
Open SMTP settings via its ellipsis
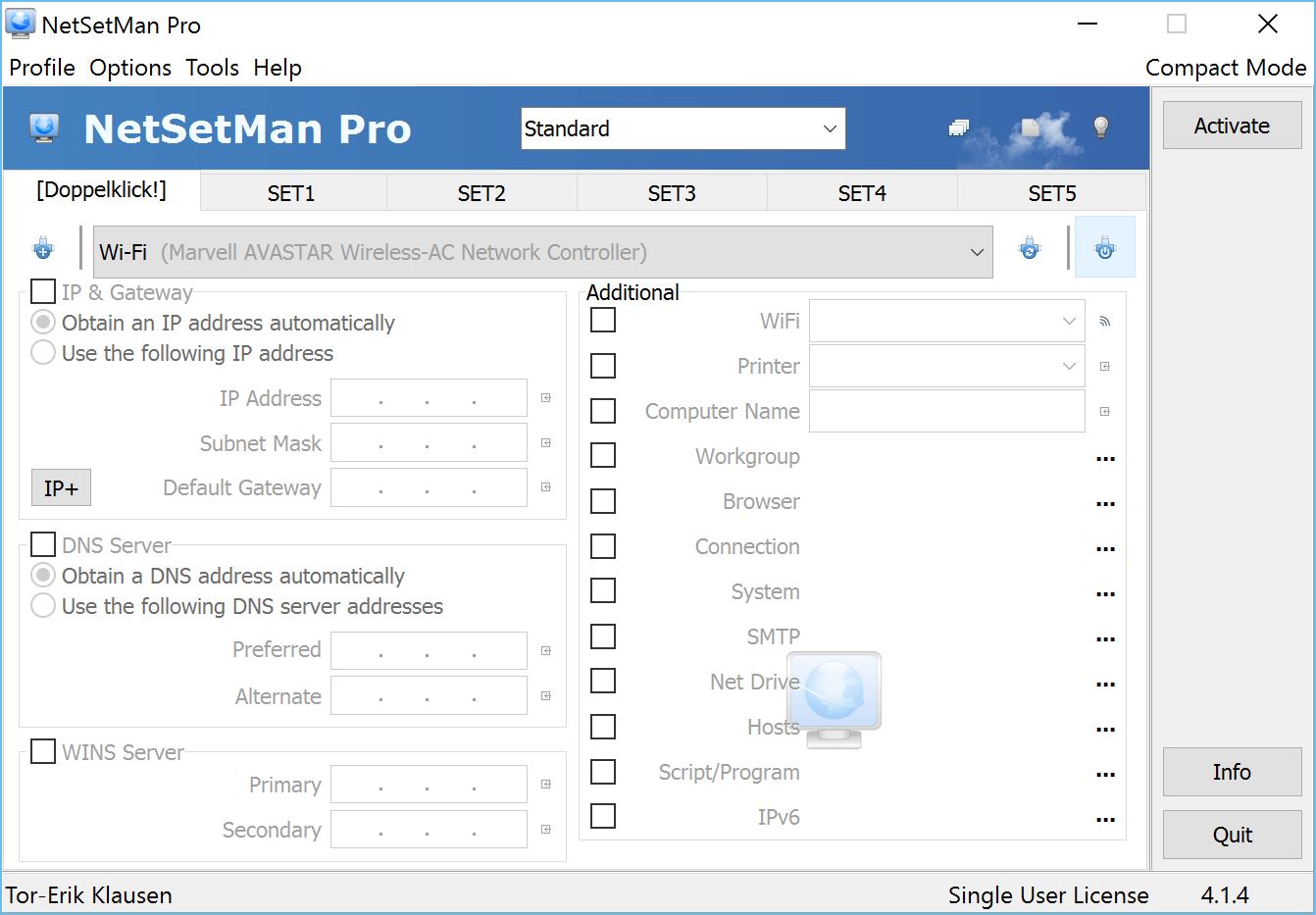pos(1106,638)
